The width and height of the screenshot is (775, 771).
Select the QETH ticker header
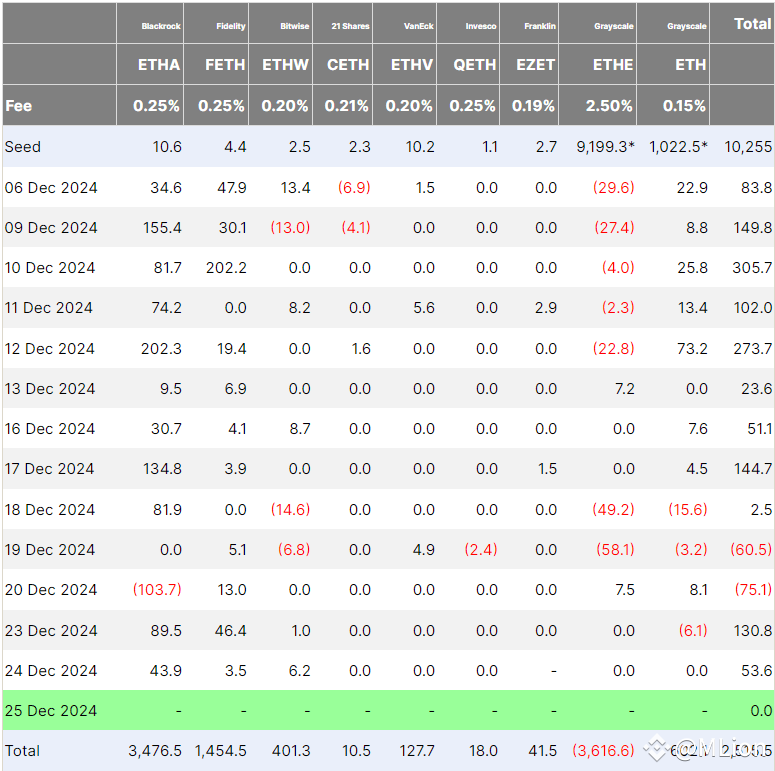pos(474,65)
